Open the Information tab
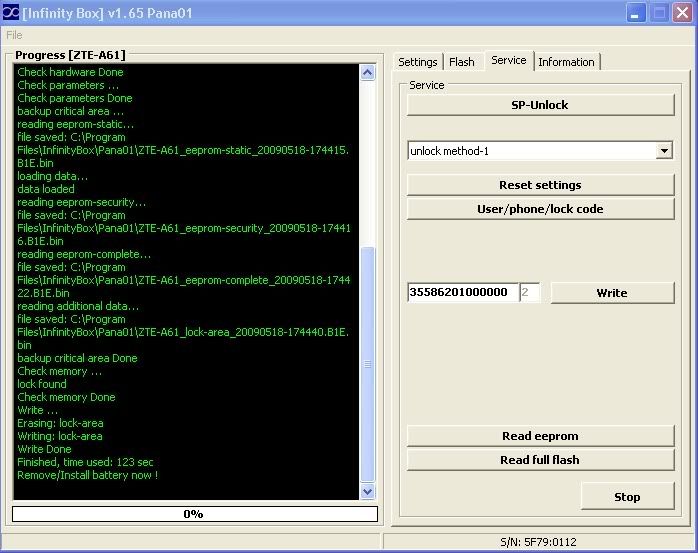This screenshot has height=553, width=698. (566, 62)
